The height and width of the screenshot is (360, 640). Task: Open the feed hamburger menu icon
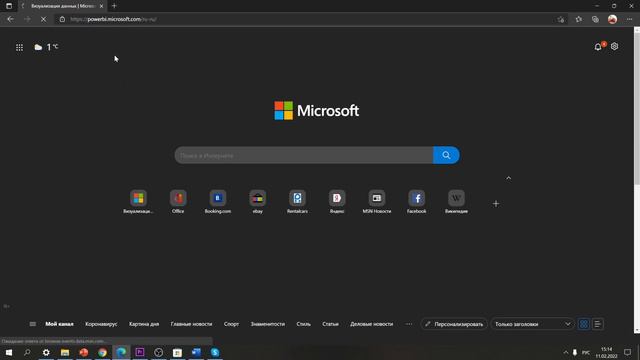pos(33,324)
